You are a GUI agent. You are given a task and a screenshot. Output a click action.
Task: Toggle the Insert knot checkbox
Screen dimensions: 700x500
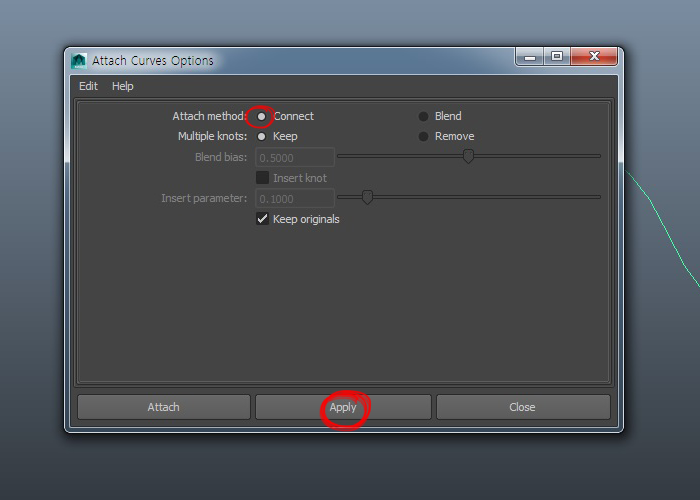(x=262, y=178)
